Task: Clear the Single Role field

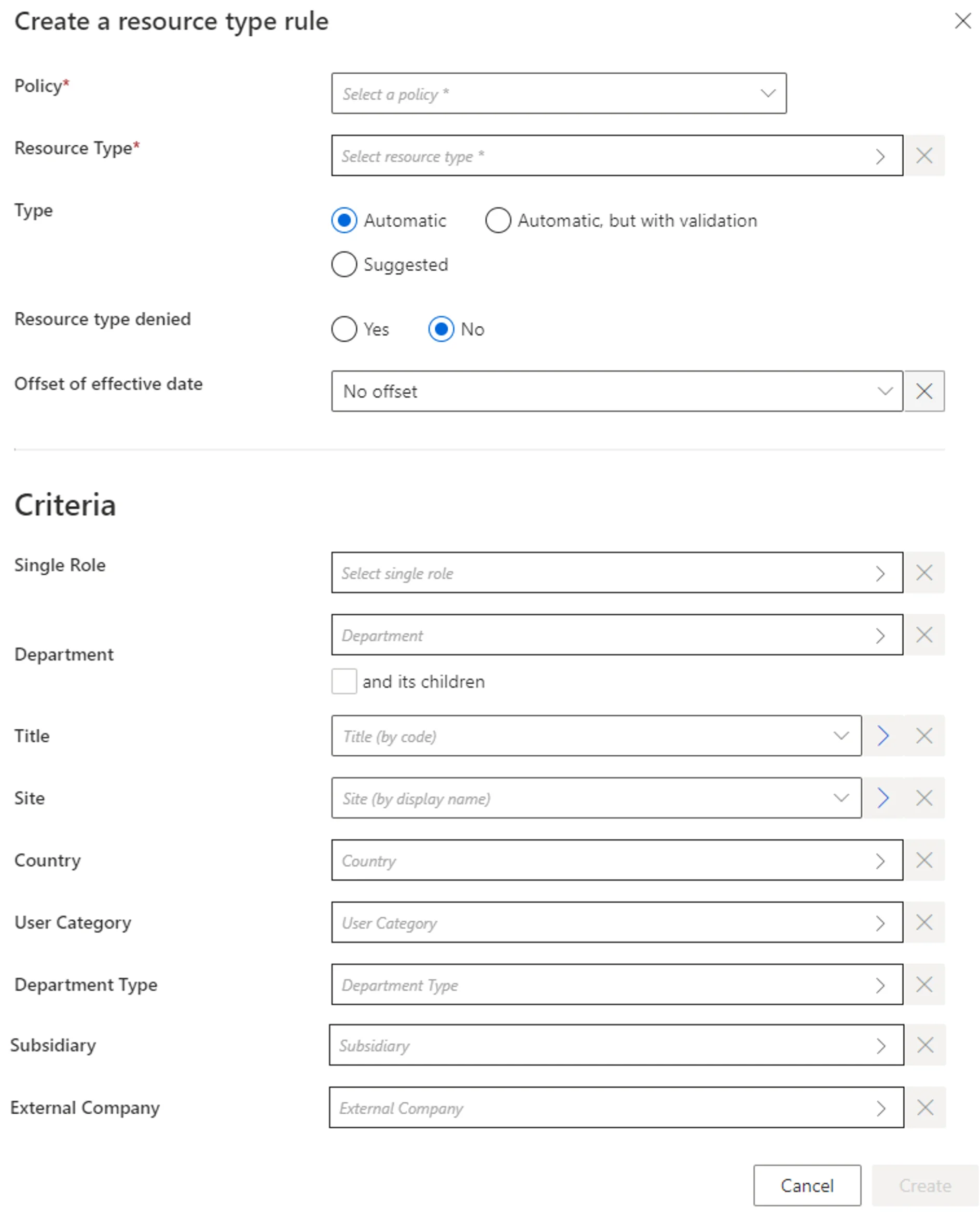Action: (924, 572)
